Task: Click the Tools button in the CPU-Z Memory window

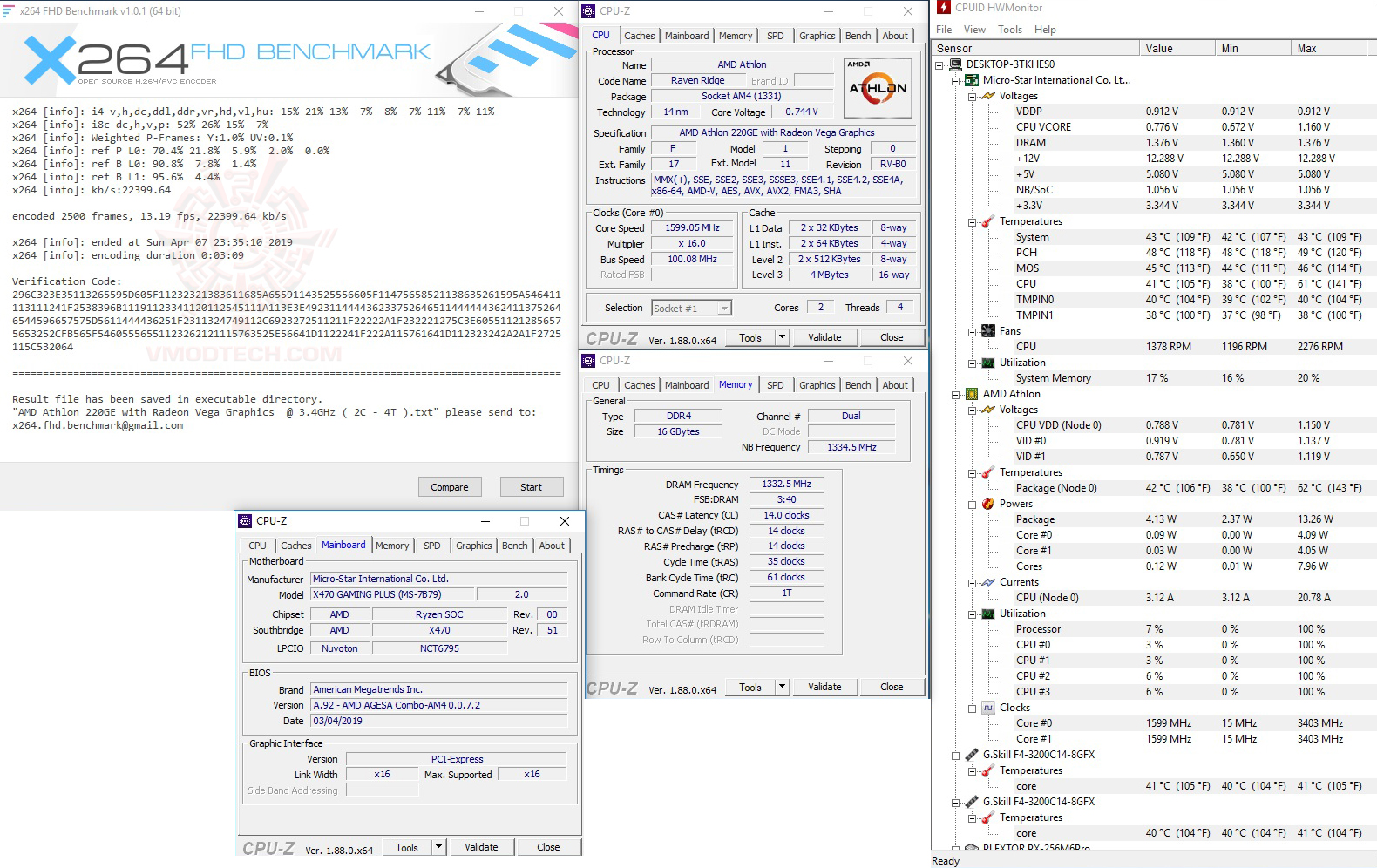Action: [x=750, y=687]
